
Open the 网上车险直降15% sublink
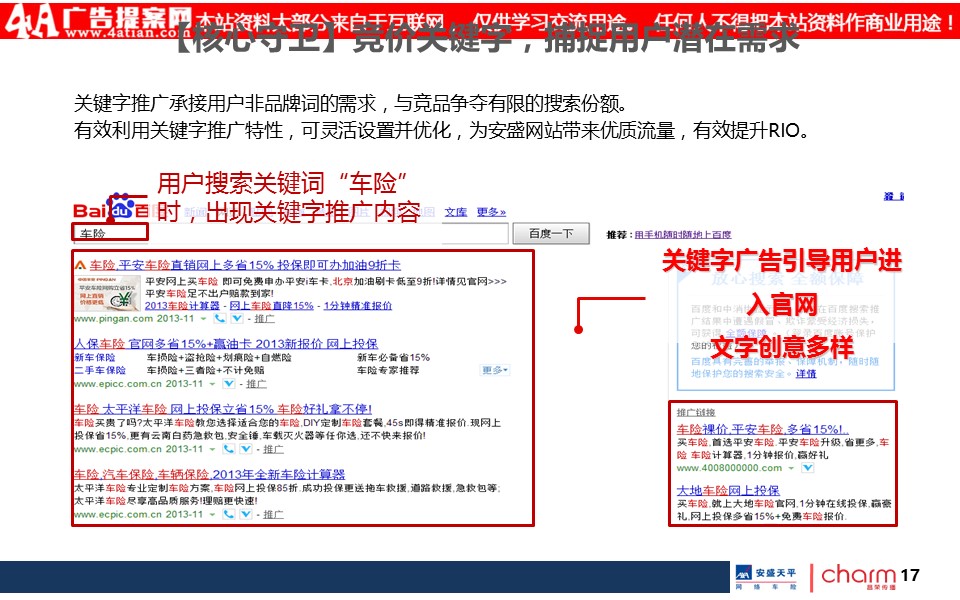[x=272, y=305]
